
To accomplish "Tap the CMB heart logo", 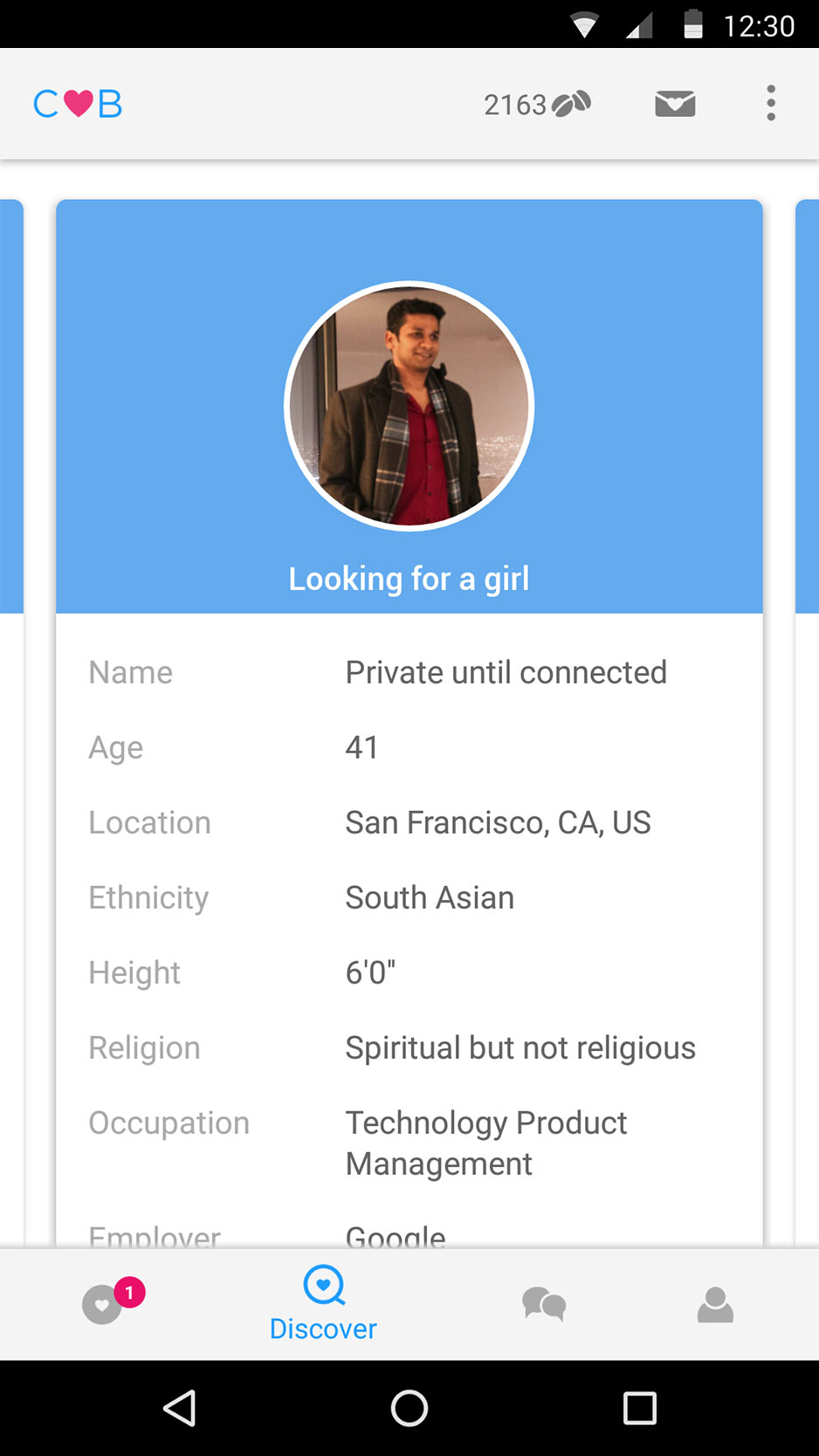I will tap(78, 104).
